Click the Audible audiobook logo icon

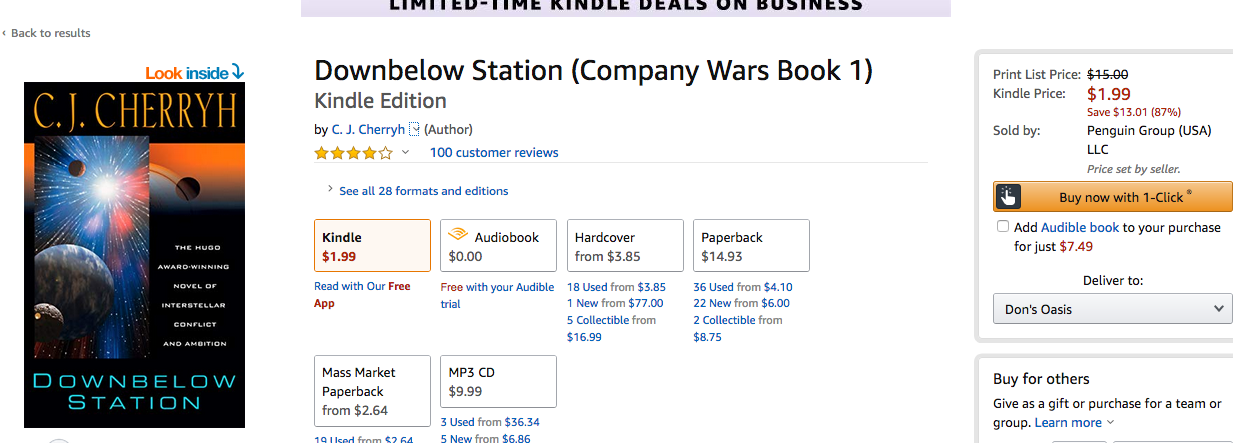pos(458,236)
